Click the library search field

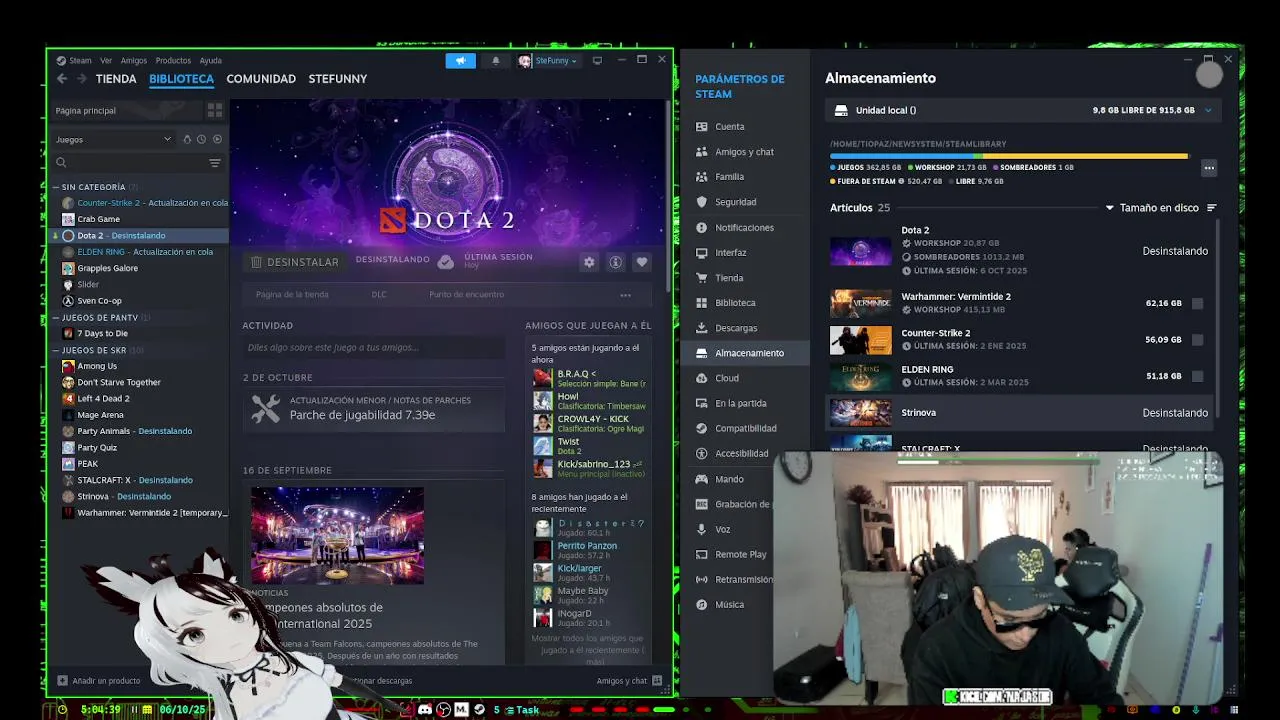coord(130,163)
